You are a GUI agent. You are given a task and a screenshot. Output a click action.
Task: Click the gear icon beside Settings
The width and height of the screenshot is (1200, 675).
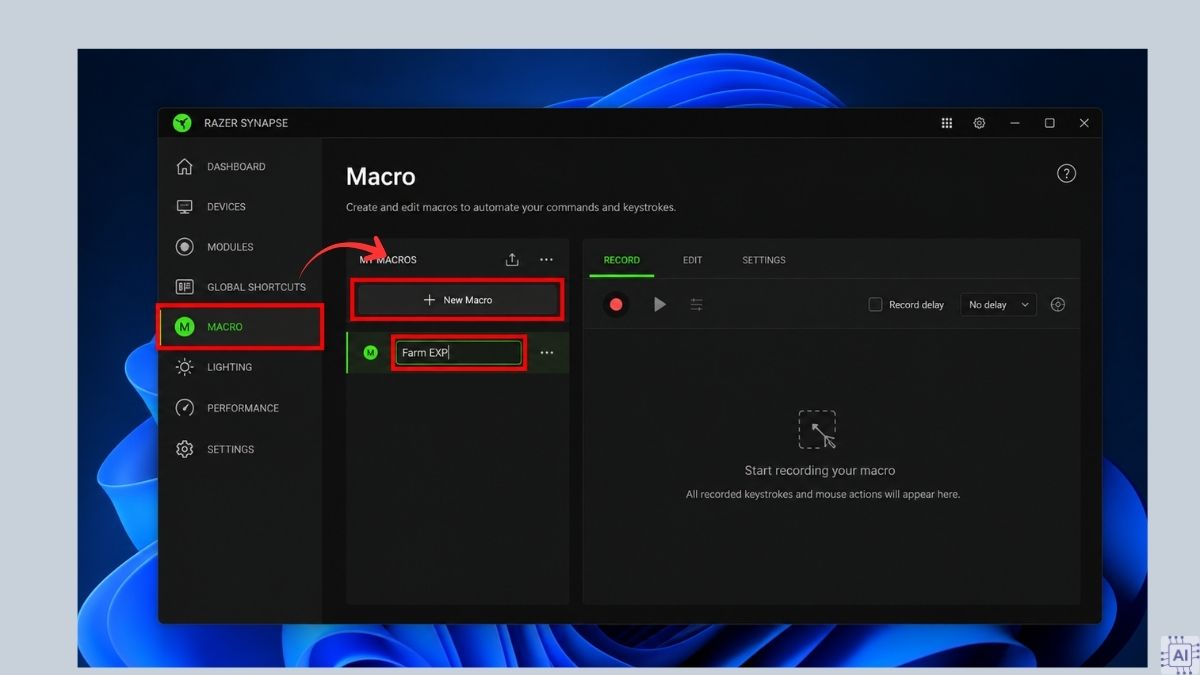[184, 449]
